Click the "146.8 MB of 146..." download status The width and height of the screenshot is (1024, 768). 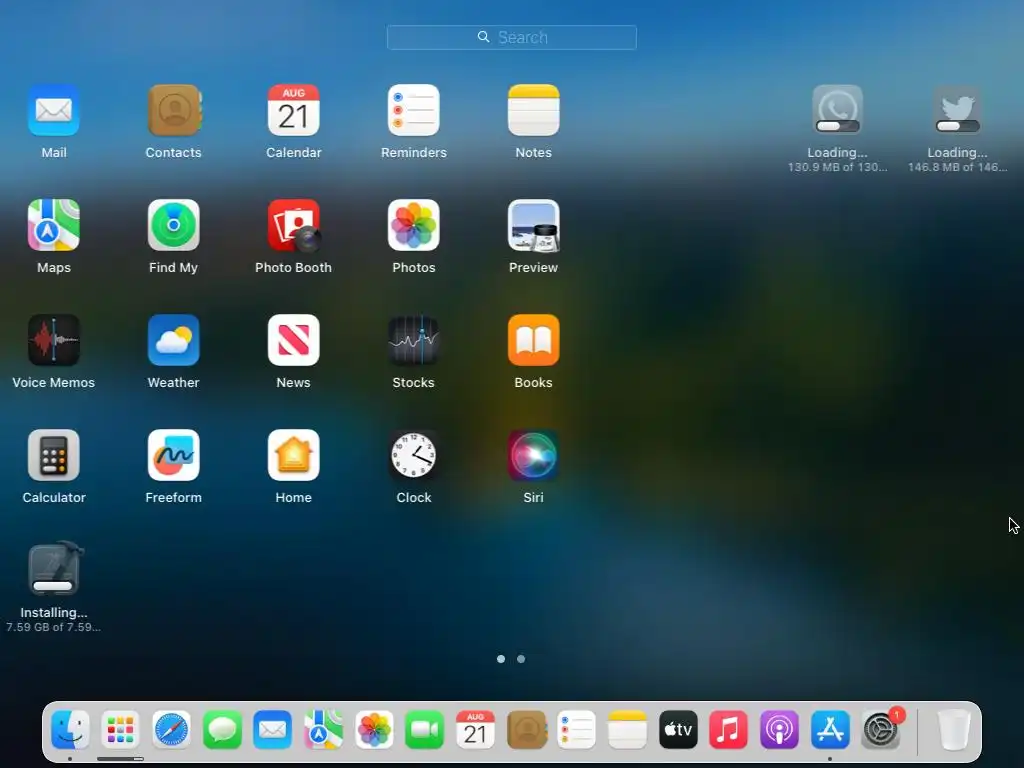click(957, 167)
